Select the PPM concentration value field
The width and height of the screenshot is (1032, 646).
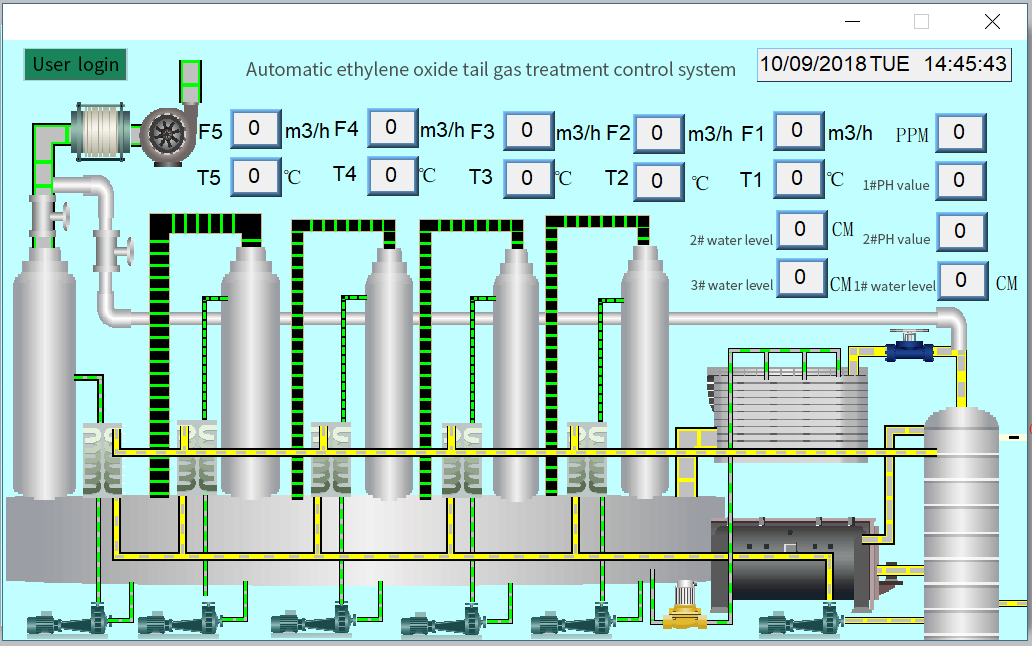coord(960,132)
